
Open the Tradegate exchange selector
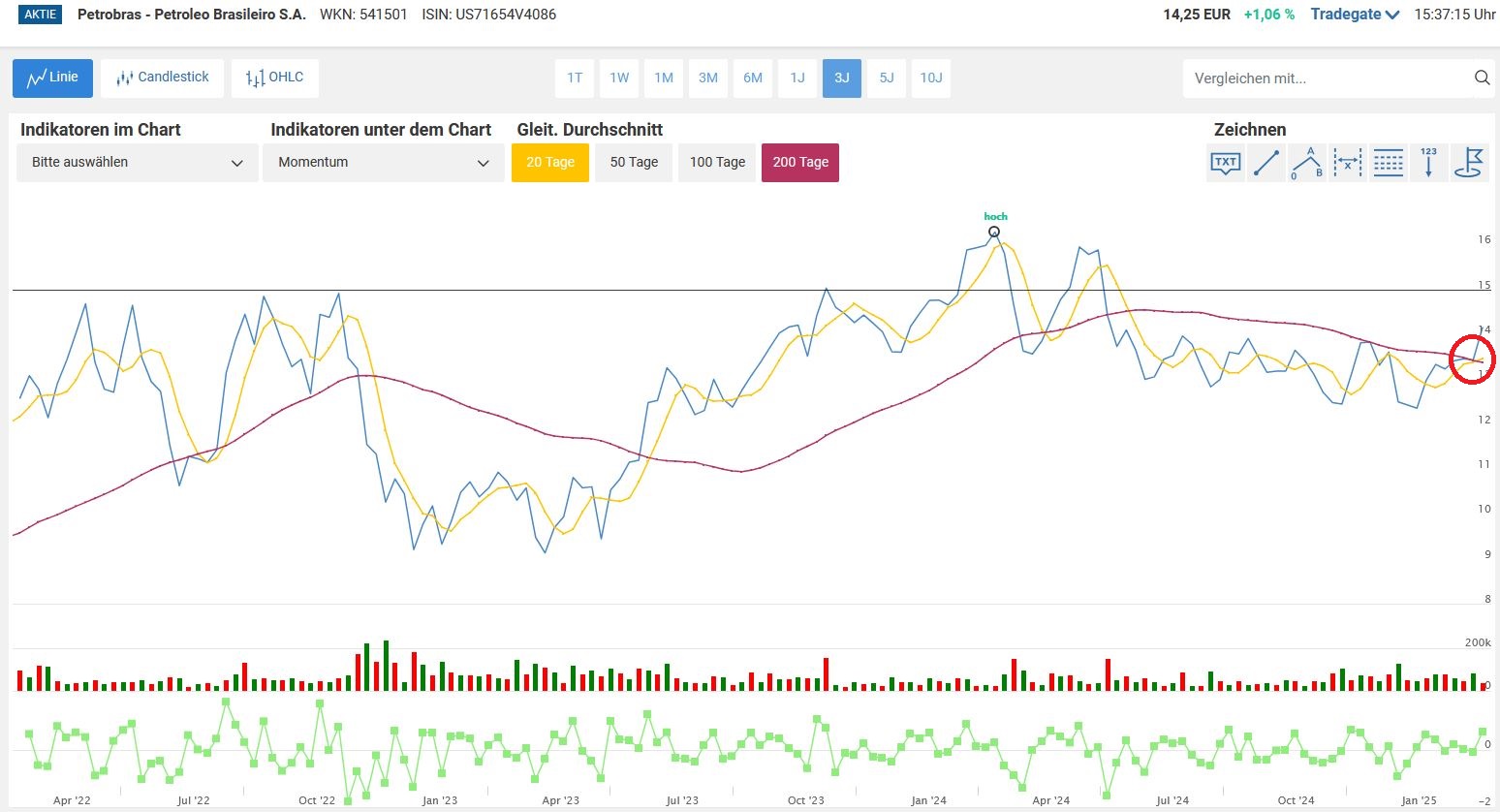click(x=1355, y=15)
